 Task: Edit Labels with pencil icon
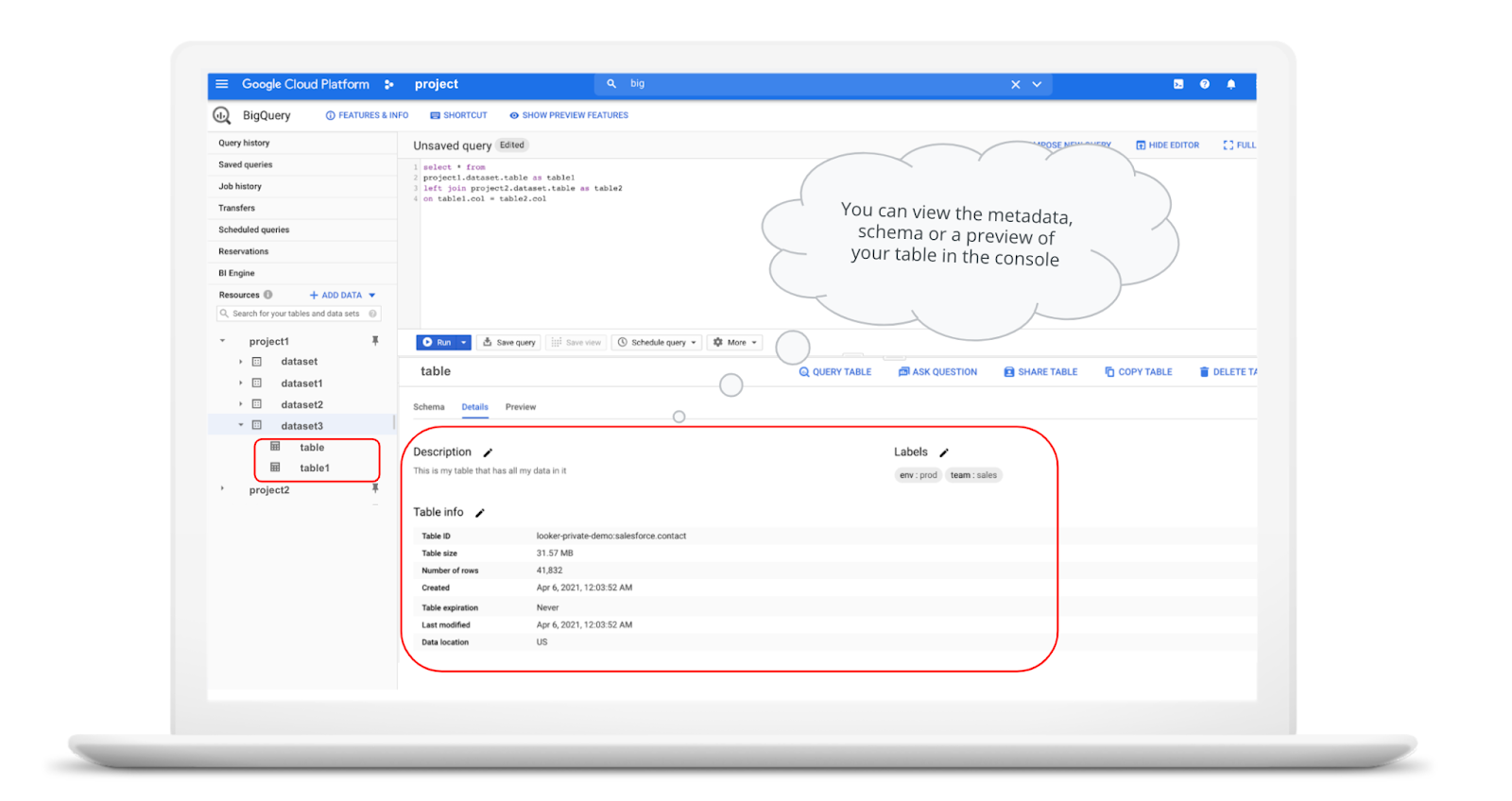(x=943, y=452)
